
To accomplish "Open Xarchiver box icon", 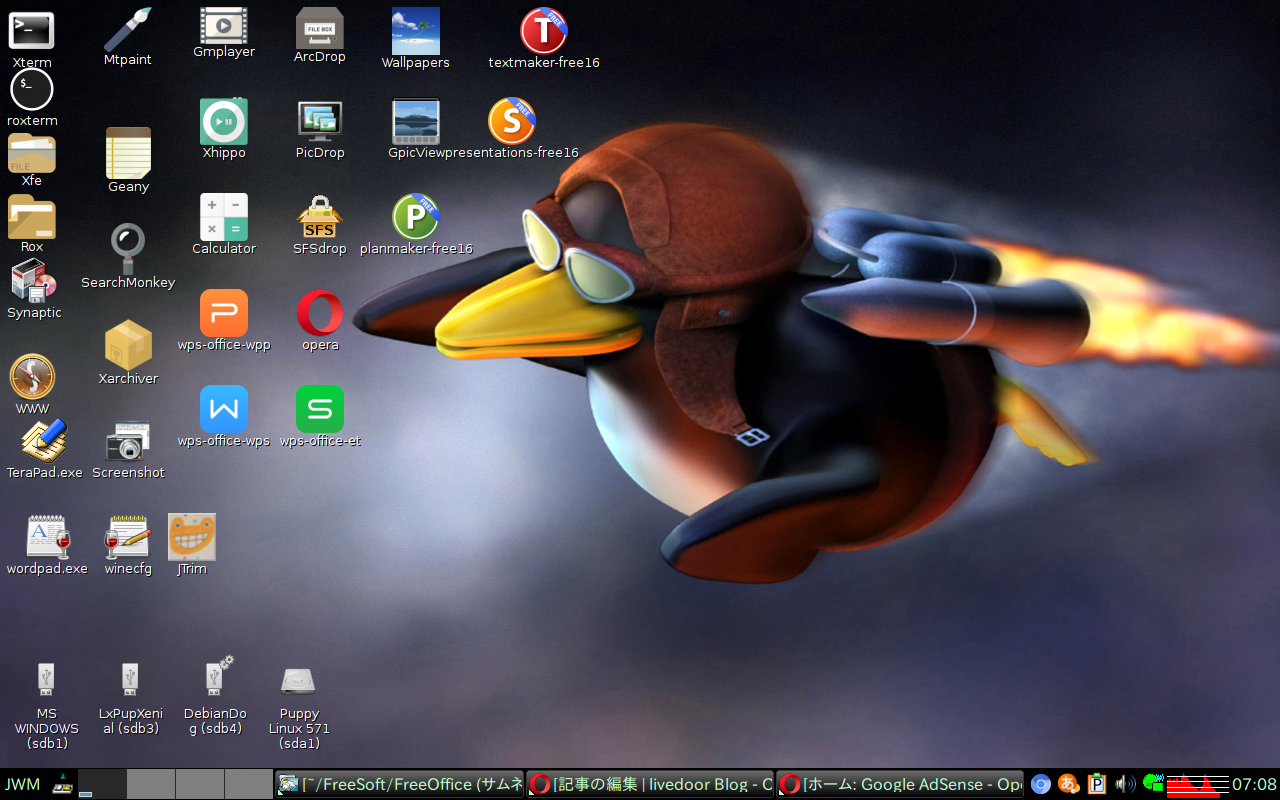I will [x=128, y=345].
